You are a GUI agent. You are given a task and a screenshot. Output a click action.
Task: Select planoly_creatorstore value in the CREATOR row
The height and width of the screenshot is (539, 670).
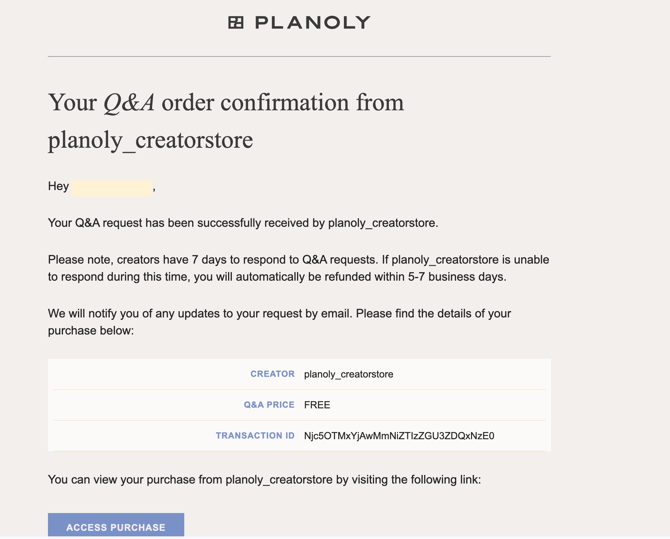click(x=348, y=374)
